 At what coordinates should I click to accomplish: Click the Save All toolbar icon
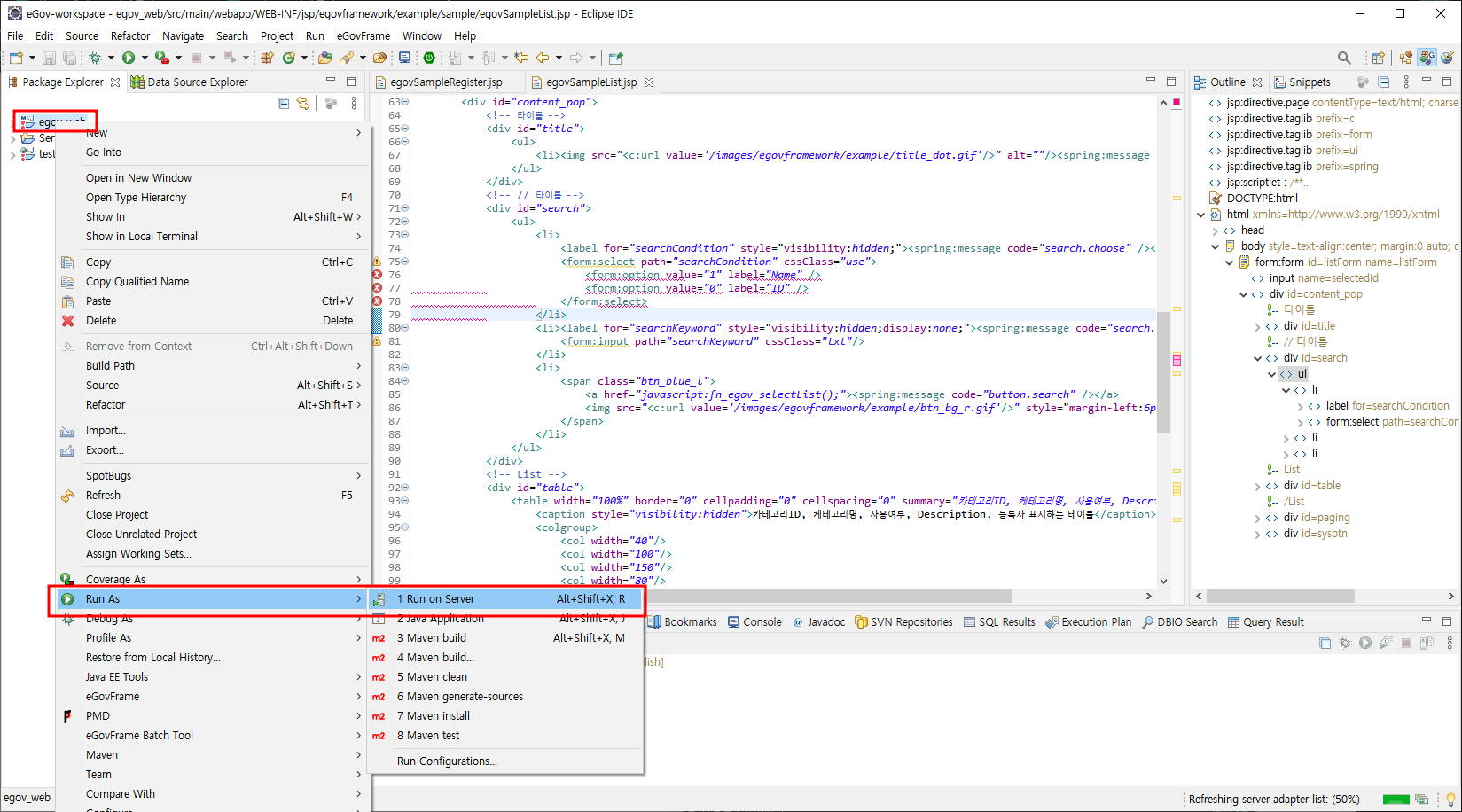[x=68, y=58]
